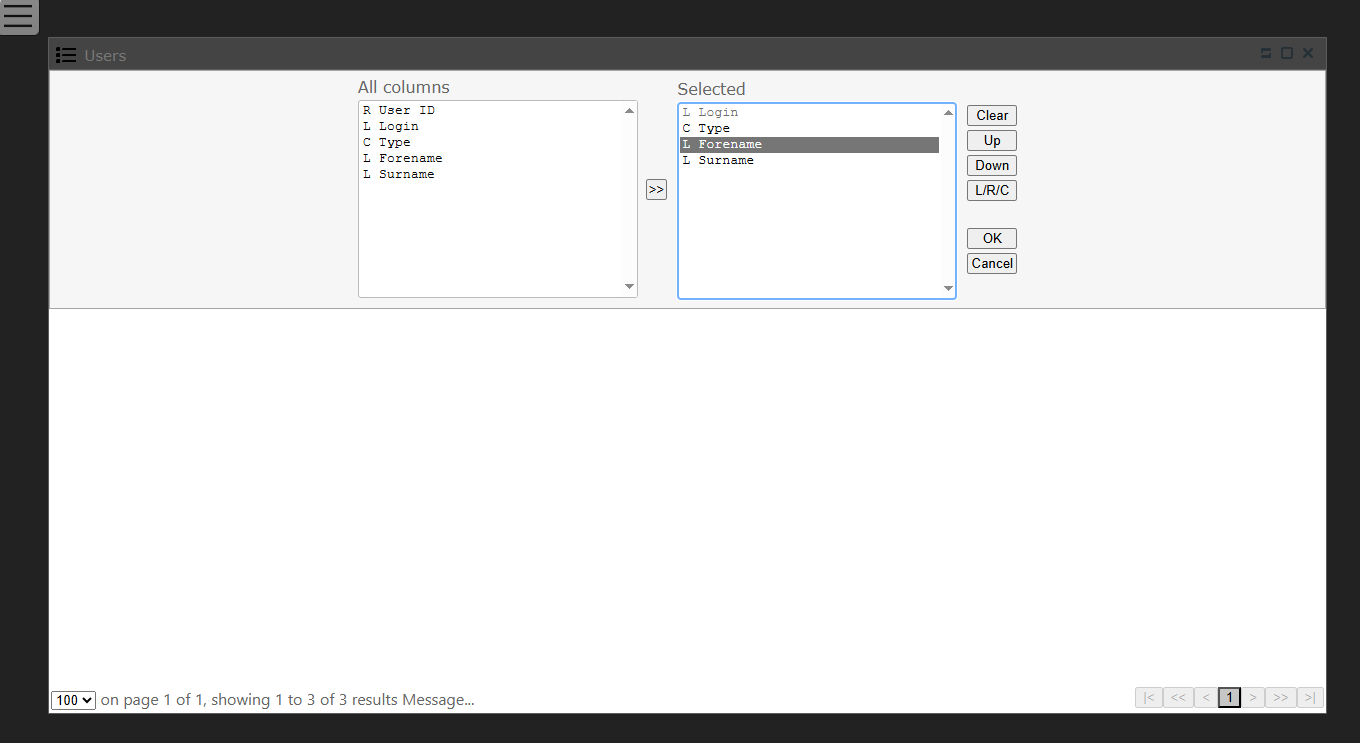Screen dimensions: 1360x743
Task: Move selected column Down
Action: (x=991, y=165)
